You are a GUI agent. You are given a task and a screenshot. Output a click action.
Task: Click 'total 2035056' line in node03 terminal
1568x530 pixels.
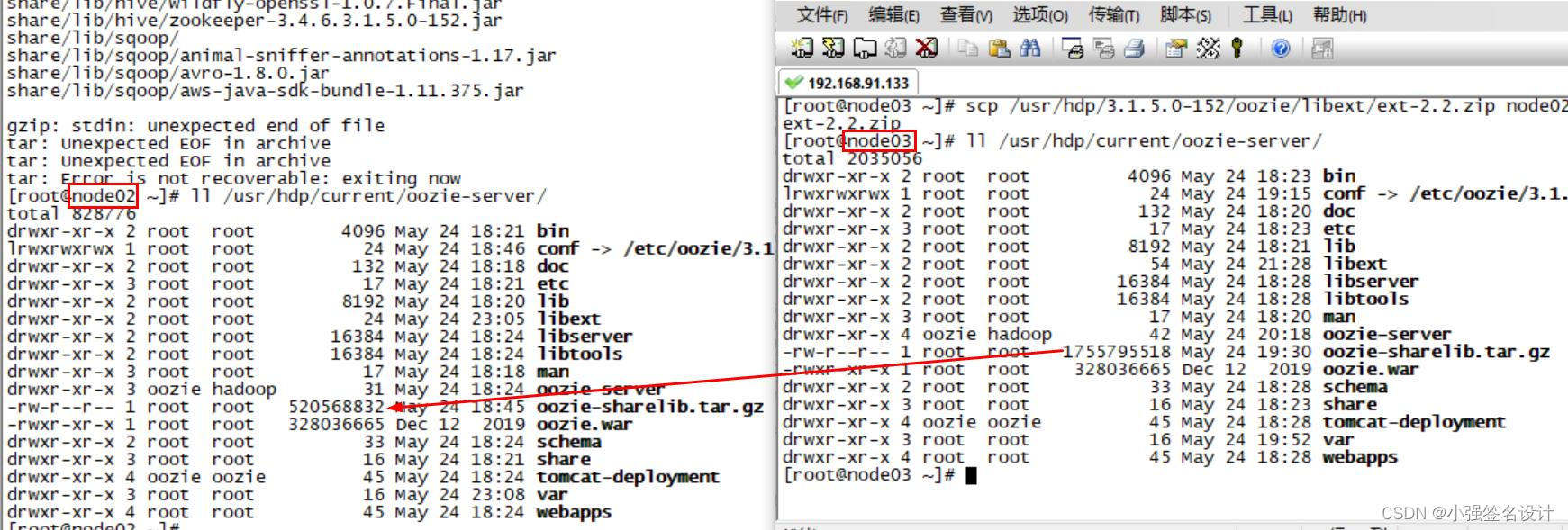[x=852, y=158]
